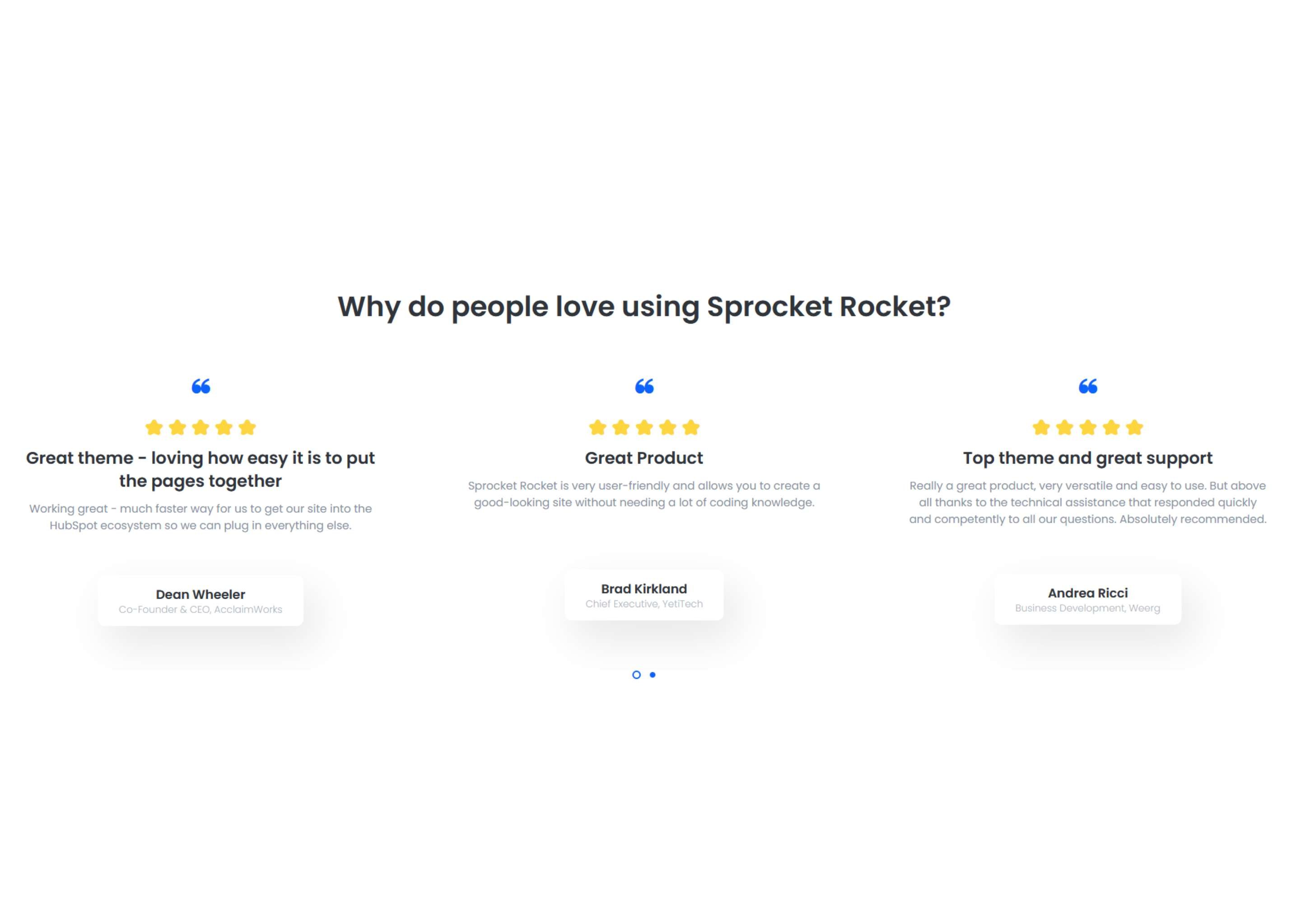The image size is (1301, 924).
Task: Click the Great Product review title
Action: click(x=644, y=458)
